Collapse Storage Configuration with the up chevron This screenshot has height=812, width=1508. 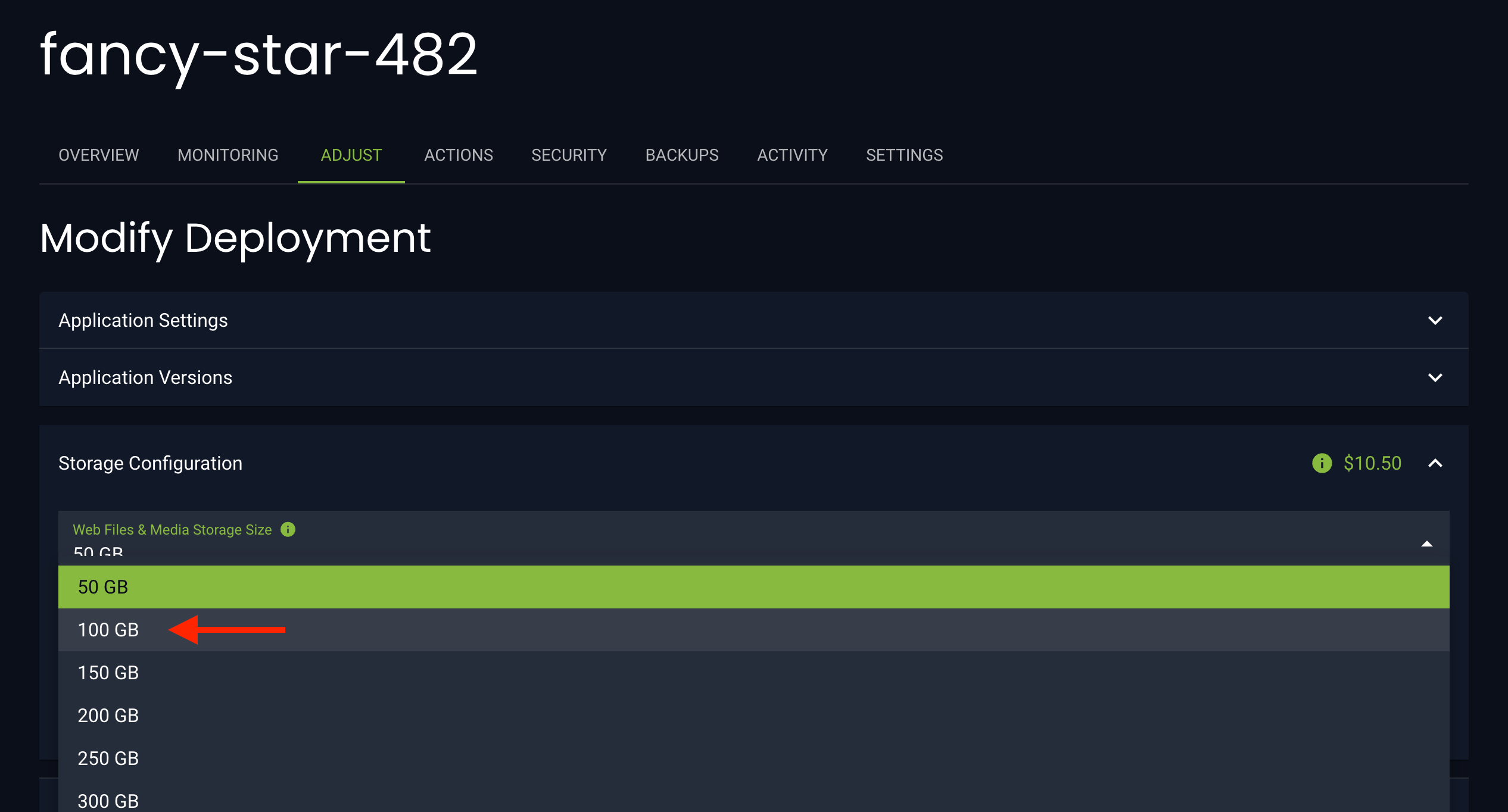click(1435, 463)
